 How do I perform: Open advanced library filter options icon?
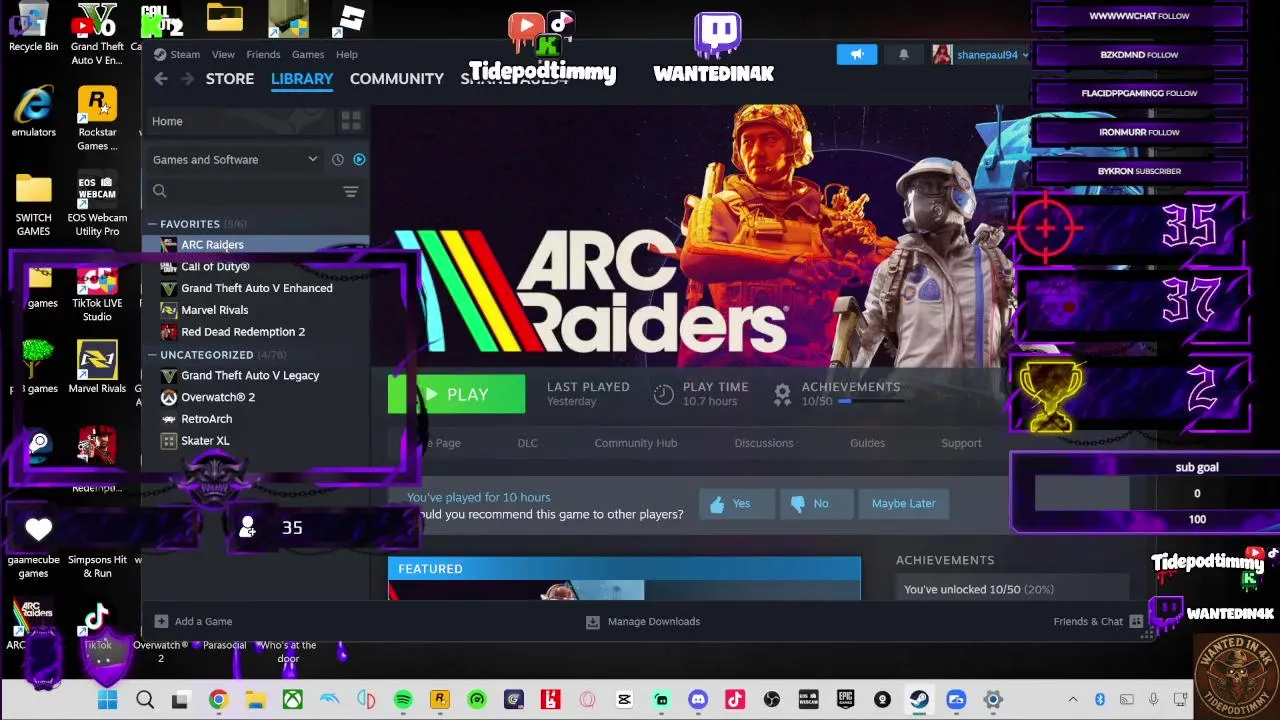(x=351, y=191)
